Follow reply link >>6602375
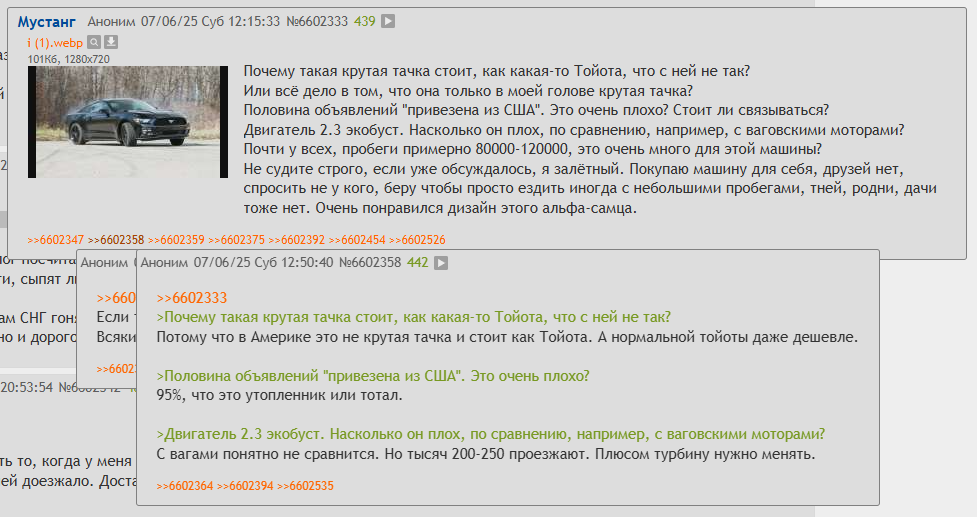The width and height of the screenshot is (977, 517). point(237,240)
